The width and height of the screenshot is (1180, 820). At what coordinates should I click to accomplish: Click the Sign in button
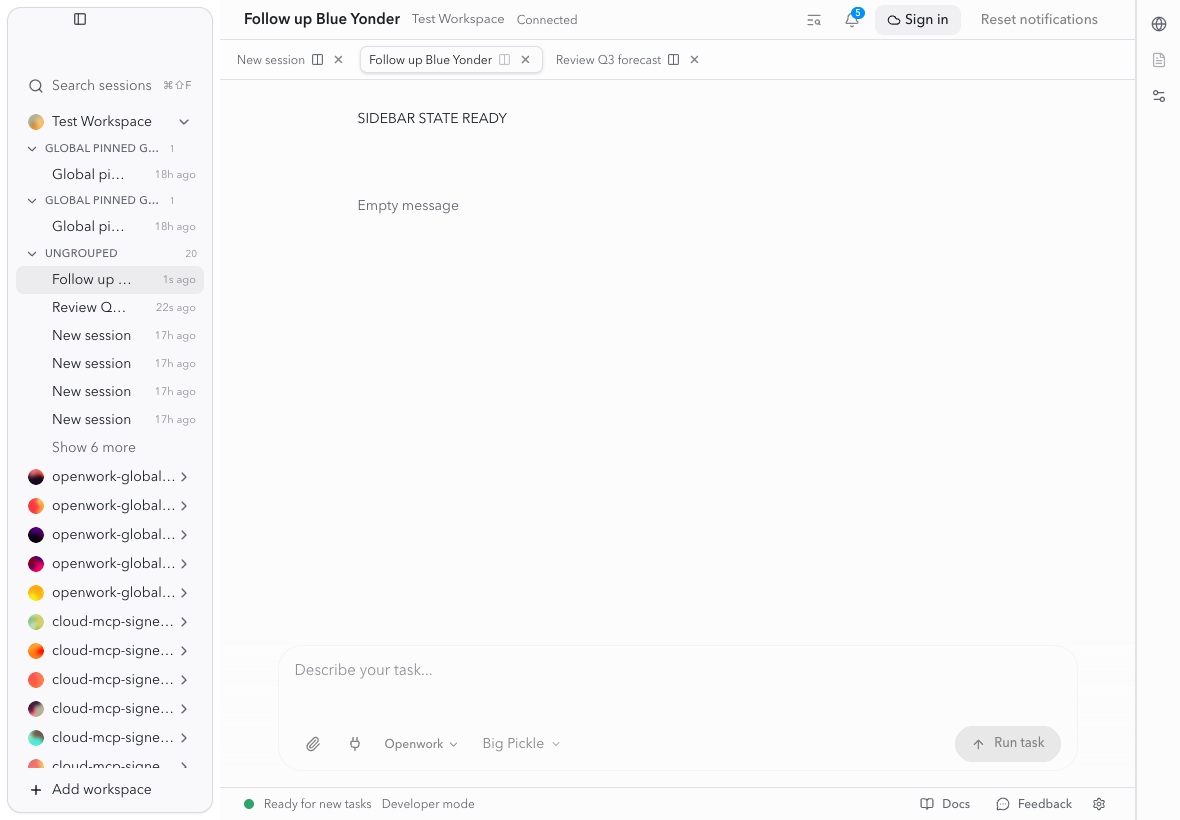(917, 20)
